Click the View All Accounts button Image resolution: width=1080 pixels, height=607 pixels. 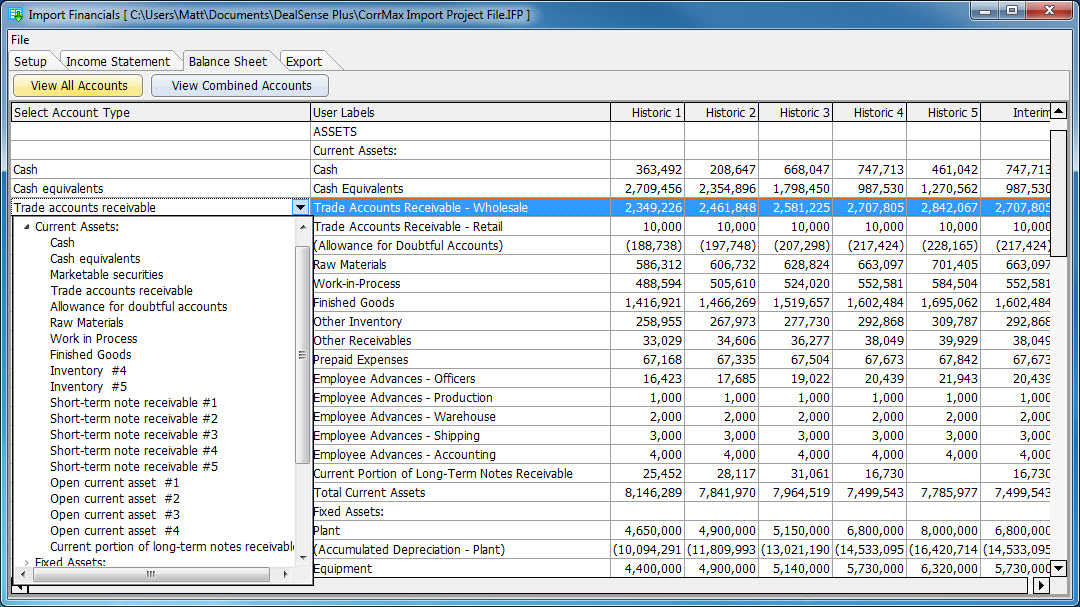coord(77,86)
